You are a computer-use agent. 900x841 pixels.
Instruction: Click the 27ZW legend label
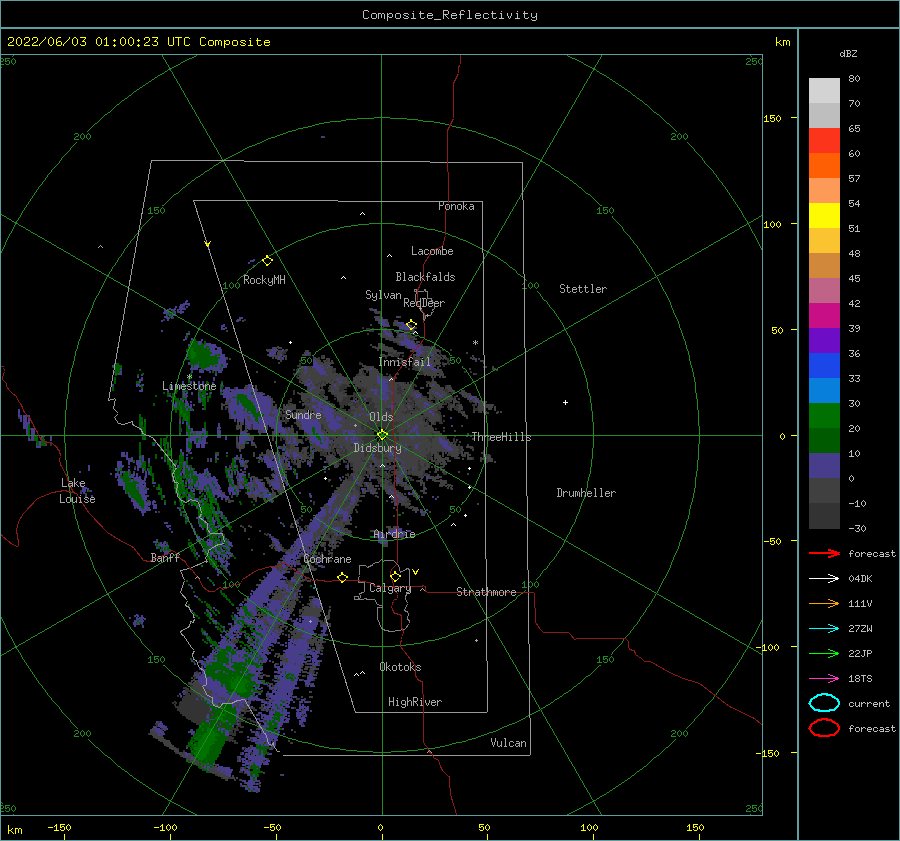pyautogui.click(x=860, y=629)
